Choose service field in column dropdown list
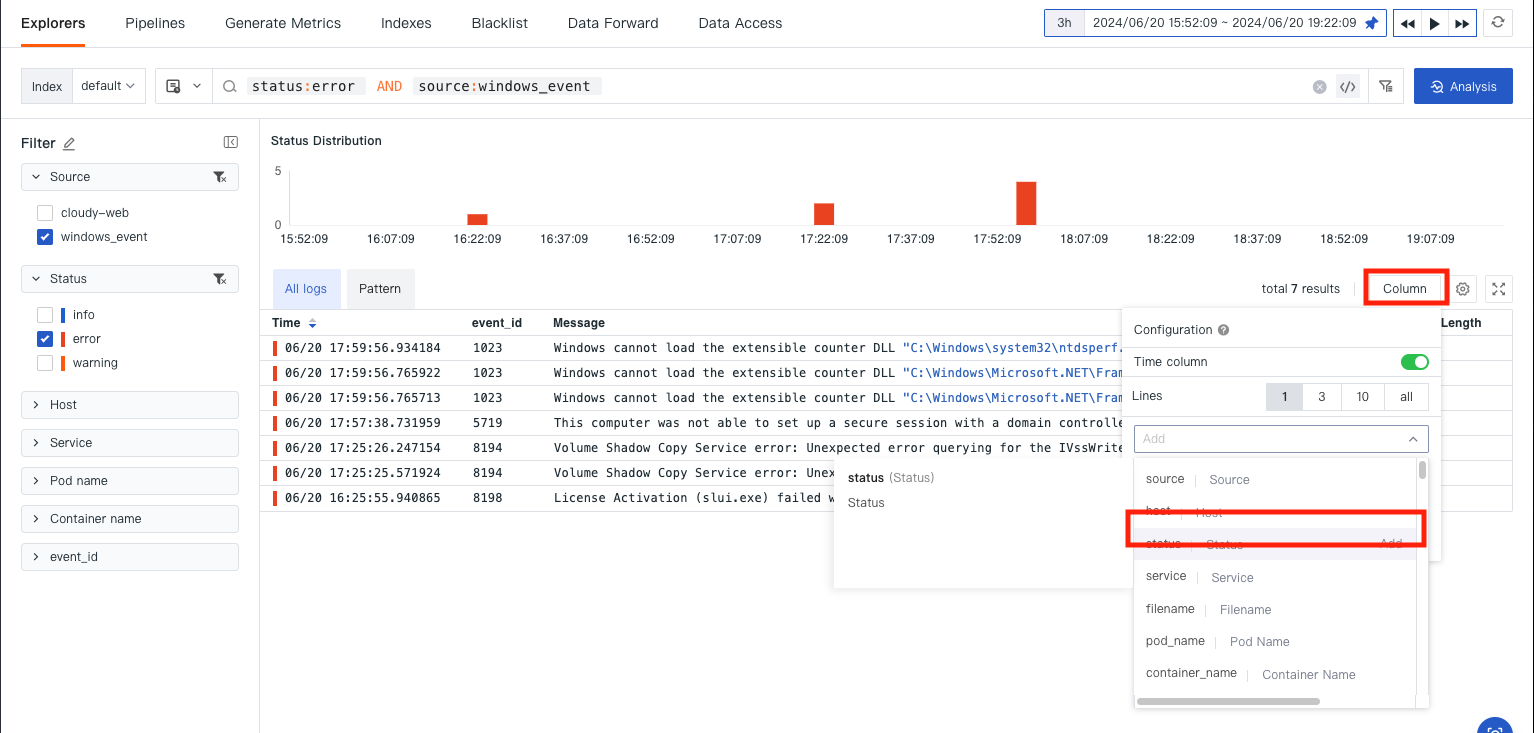The width and height of the screenshot is (1534, 733). click(x=1275, y=577)
